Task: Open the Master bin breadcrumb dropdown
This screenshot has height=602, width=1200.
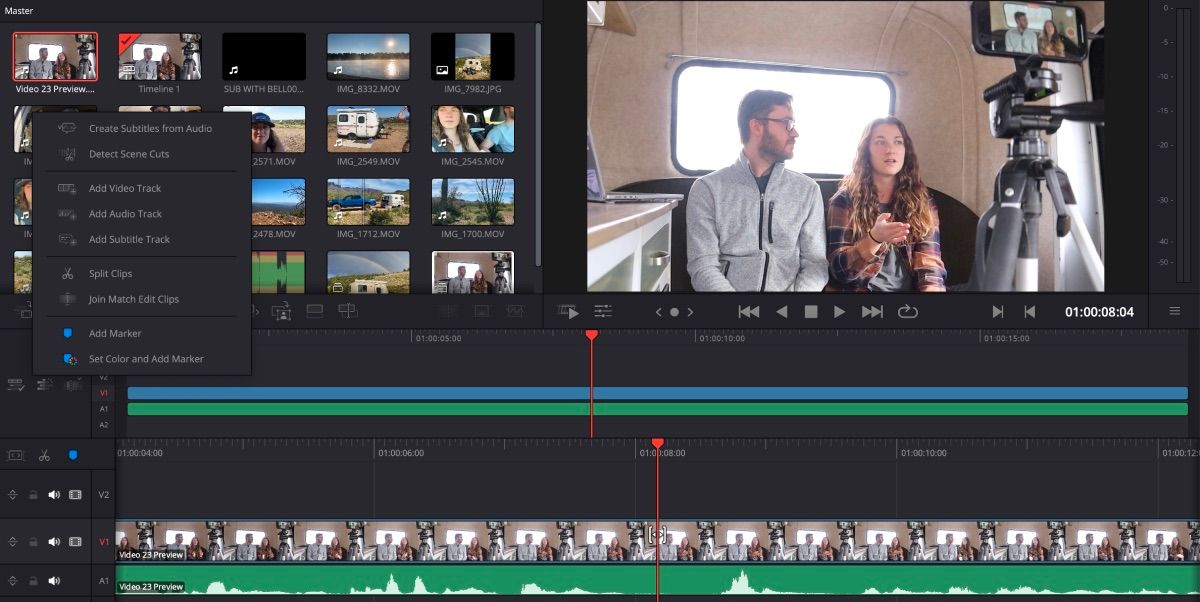Action: pos(17,10)
